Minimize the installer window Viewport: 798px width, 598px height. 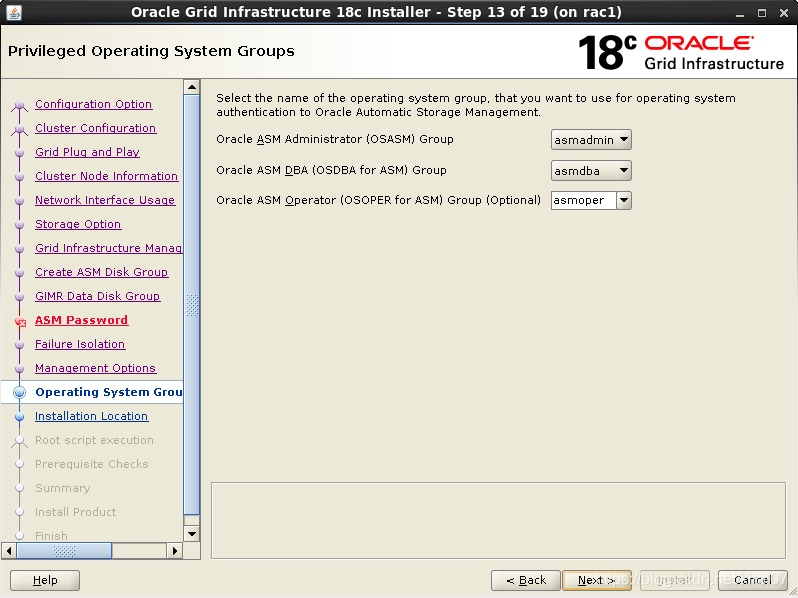tap(739, 13)
